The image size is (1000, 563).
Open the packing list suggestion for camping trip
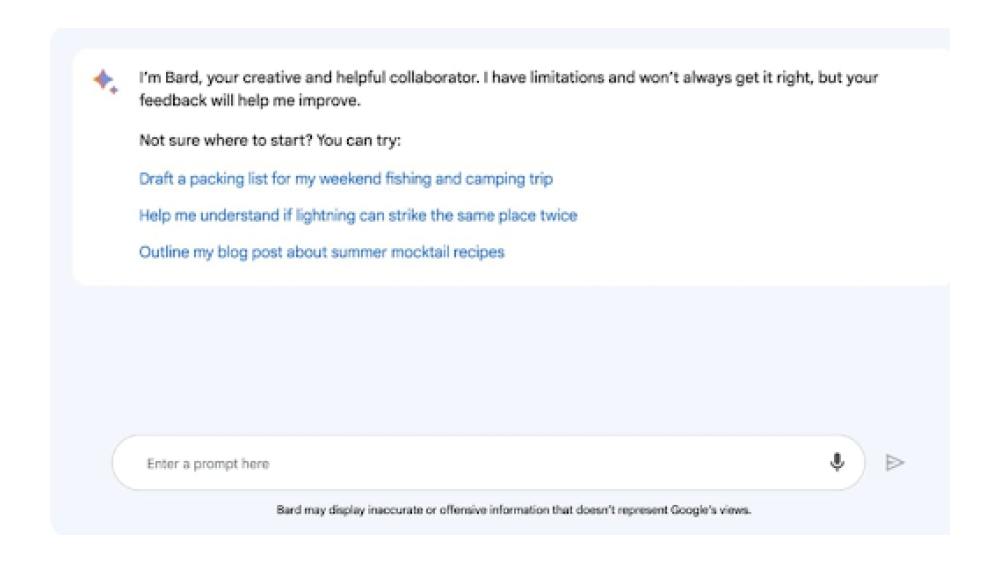(x=345, y=179)
